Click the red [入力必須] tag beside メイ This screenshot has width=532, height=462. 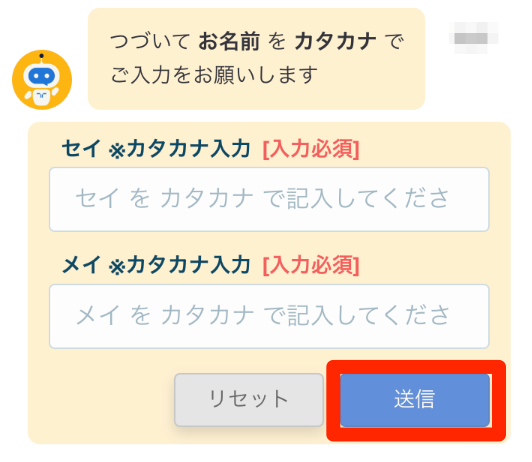(311, 265)
